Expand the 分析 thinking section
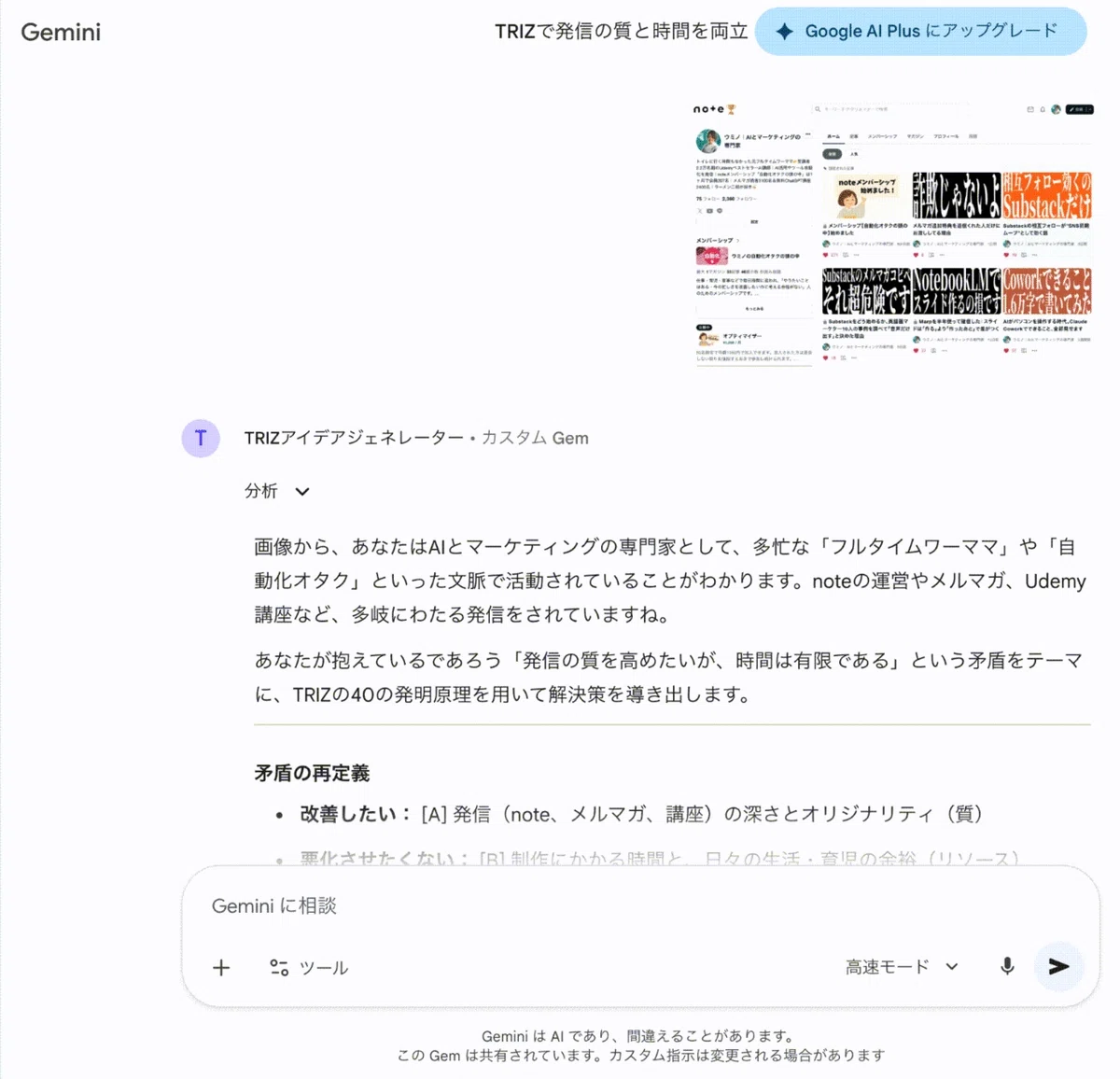 pyautogui.click(x=277, y=491)
